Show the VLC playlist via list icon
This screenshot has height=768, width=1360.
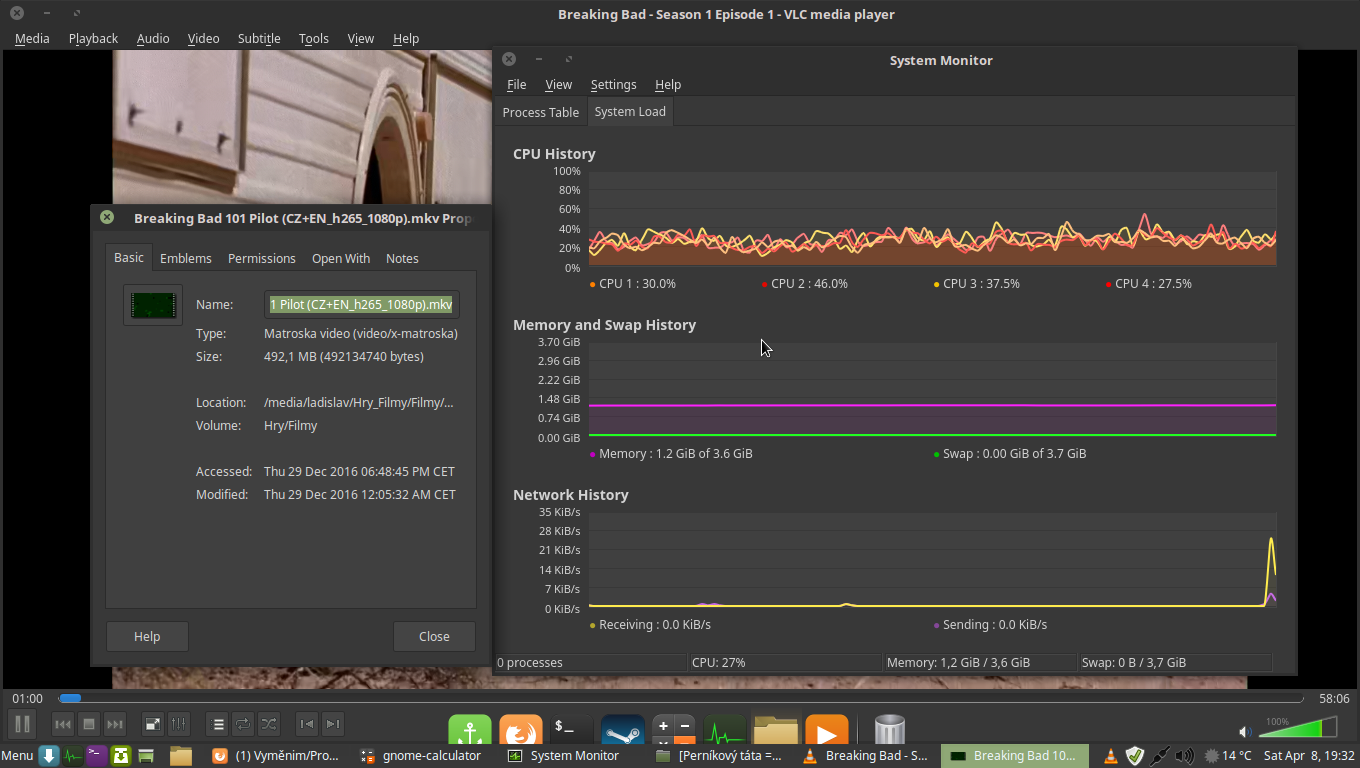[x=217, y=724]
